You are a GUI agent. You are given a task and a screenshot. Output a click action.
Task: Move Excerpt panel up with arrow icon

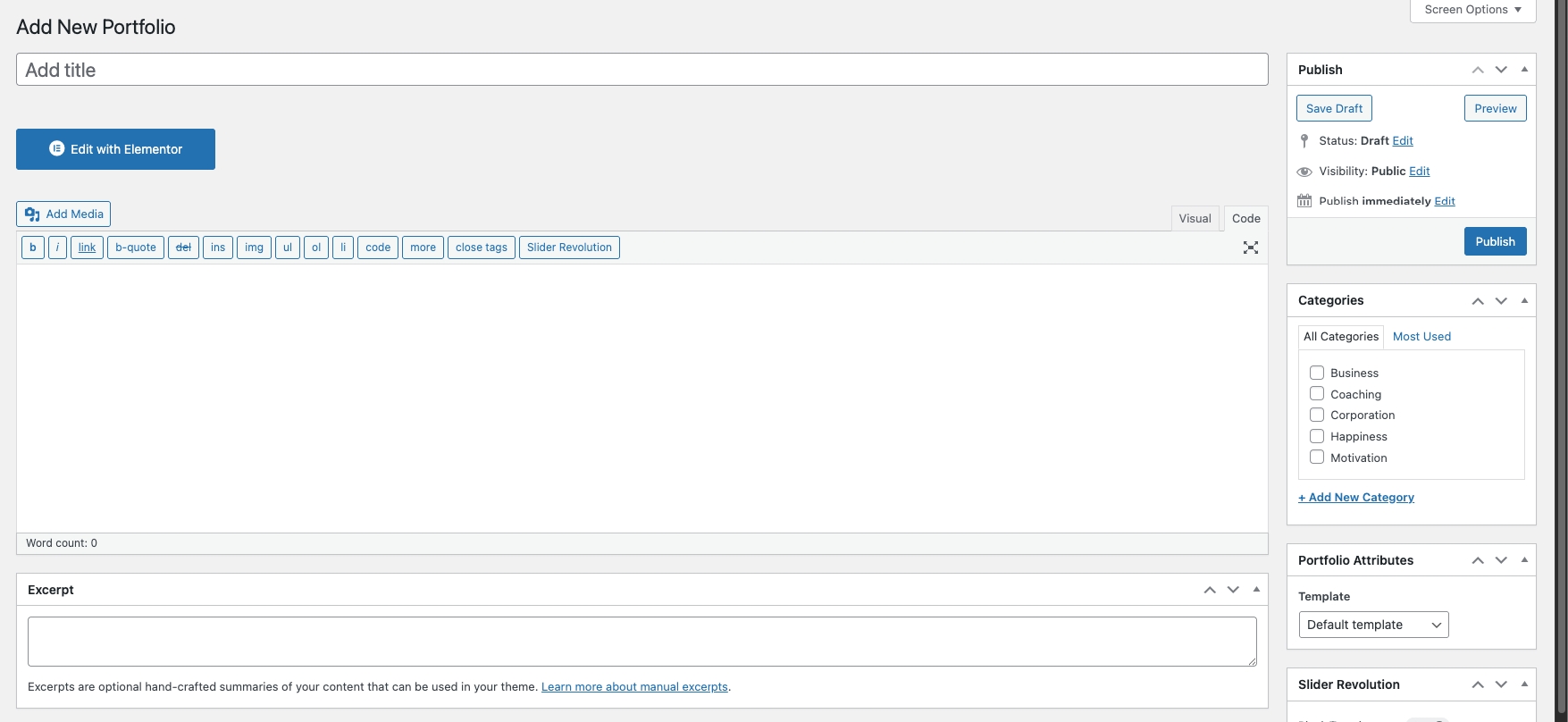click(x=1210, y=590)
